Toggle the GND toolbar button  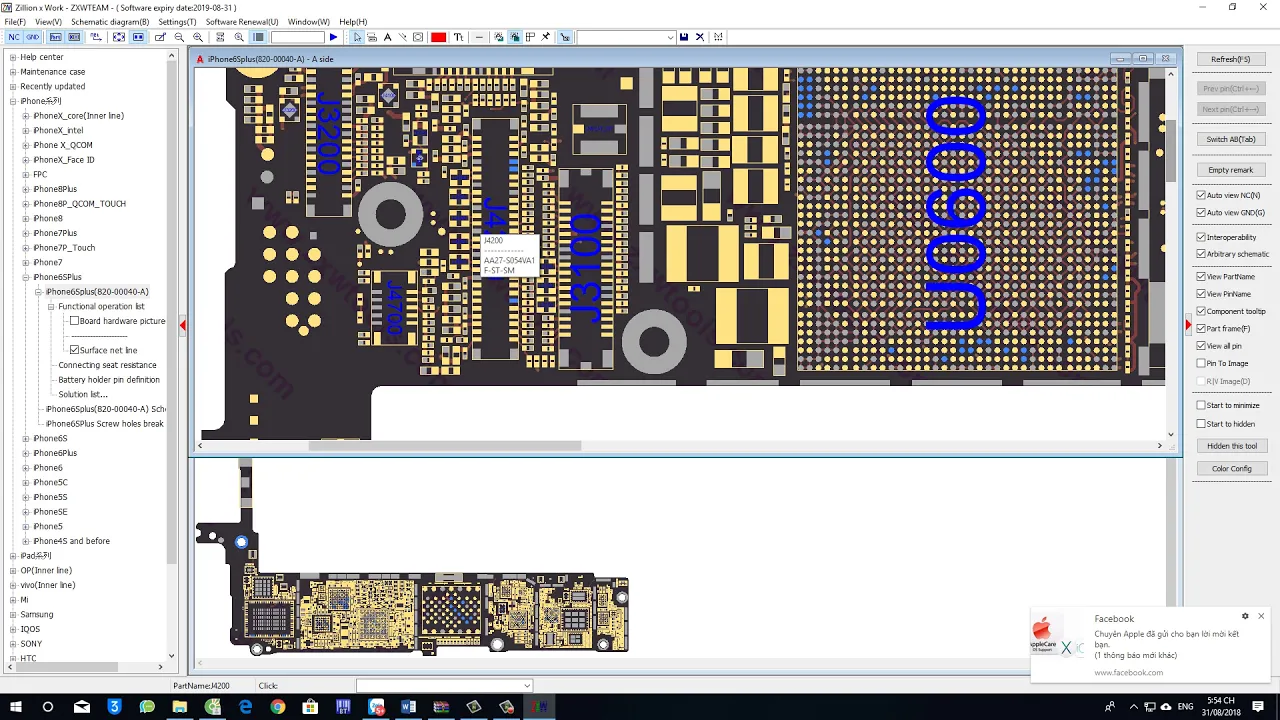(32, 37)
